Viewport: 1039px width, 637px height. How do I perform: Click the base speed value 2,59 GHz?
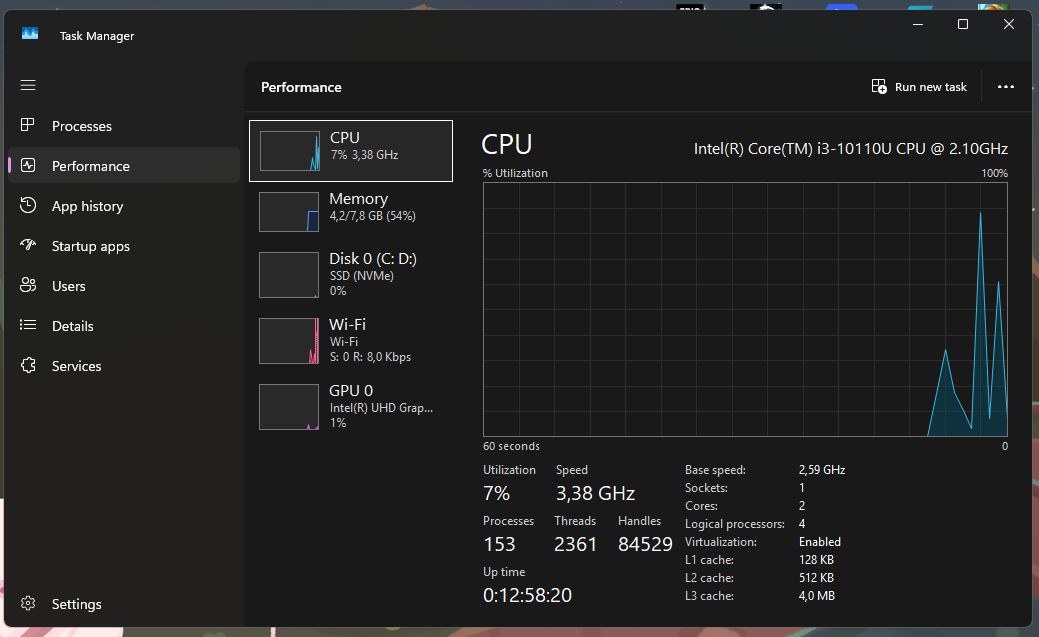point(822,470)
